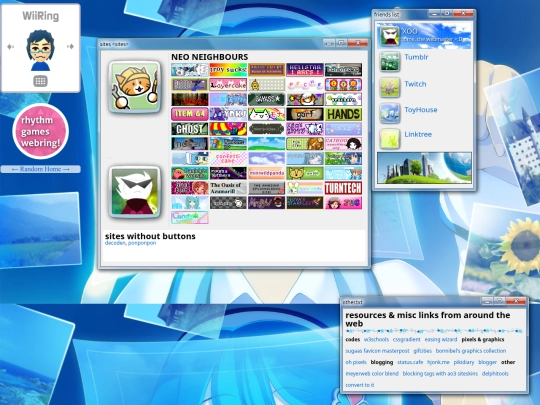
Task: Open the colorful bubble letters 'peche' site button
Action: tap(305, 84)
